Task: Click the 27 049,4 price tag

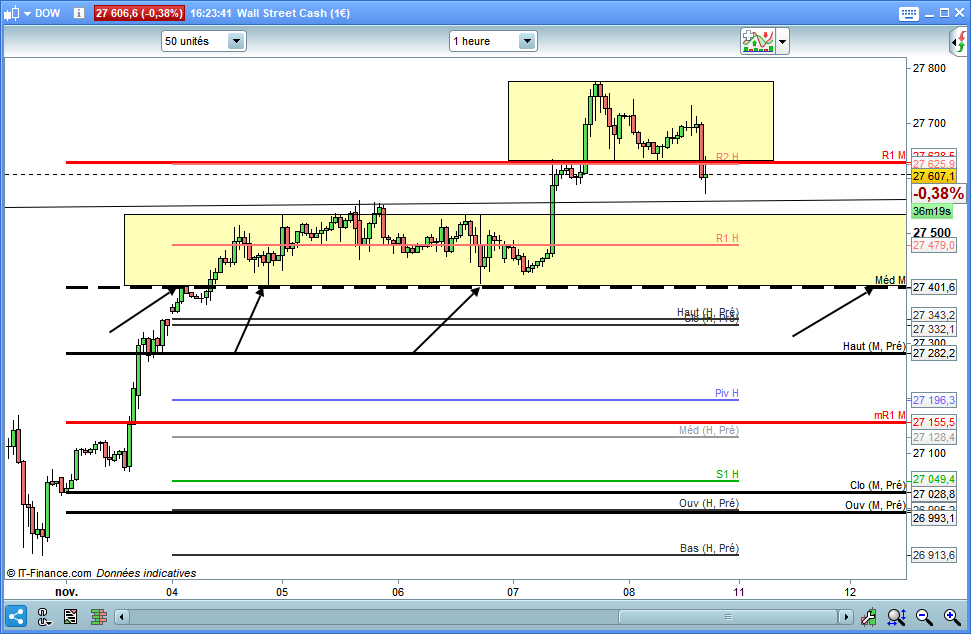Action: coord(933,479)
